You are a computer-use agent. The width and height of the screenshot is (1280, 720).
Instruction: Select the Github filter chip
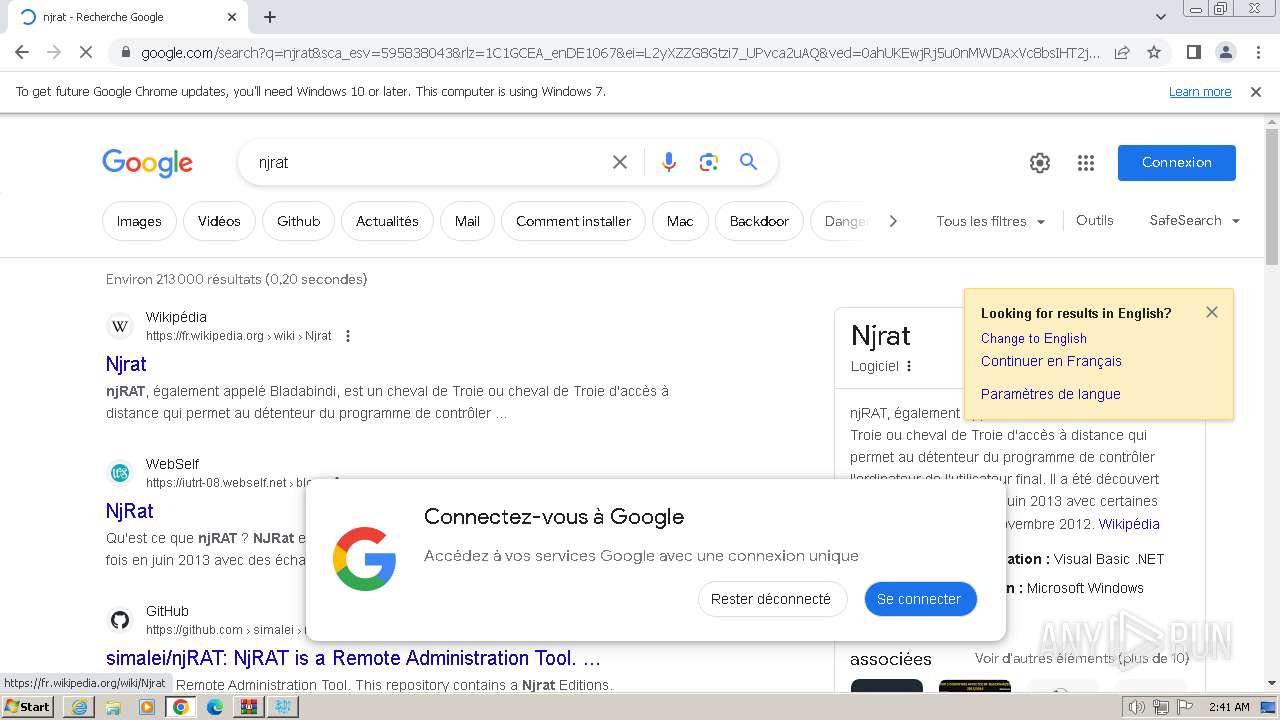point(298,221)
